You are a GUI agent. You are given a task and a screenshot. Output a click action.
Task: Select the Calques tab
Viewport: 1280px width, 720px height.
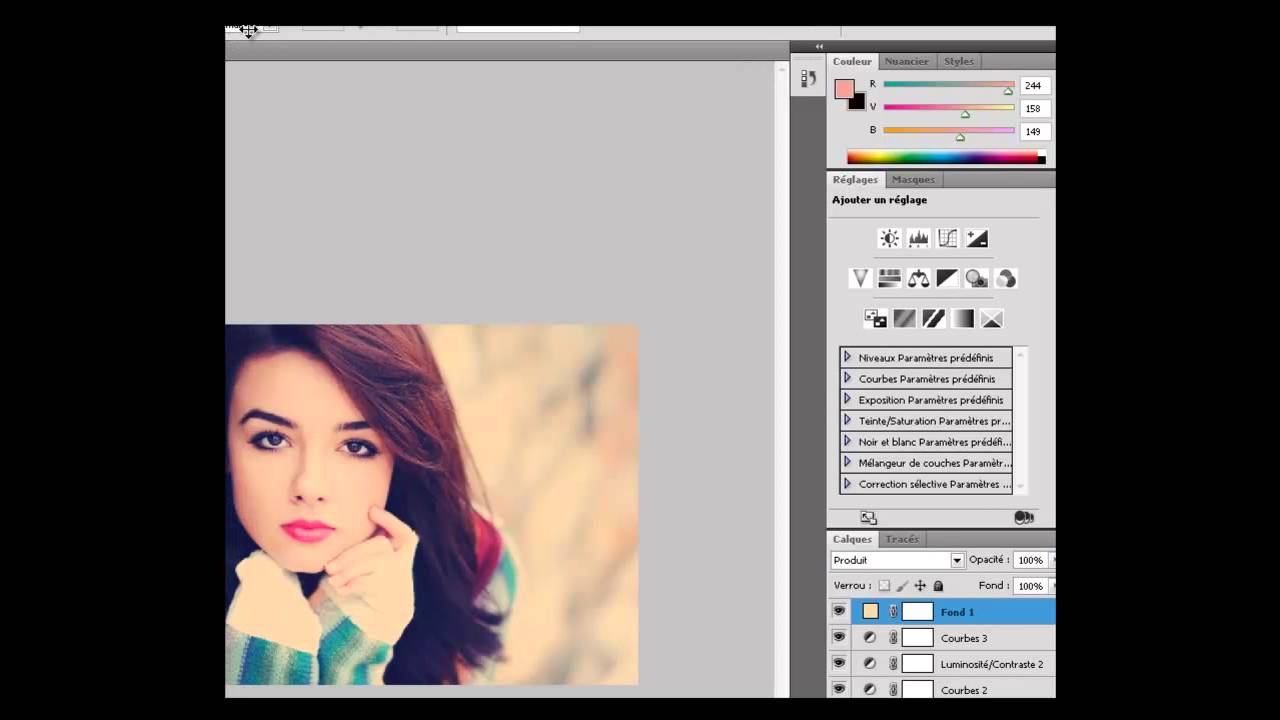[x=852, y=539]
